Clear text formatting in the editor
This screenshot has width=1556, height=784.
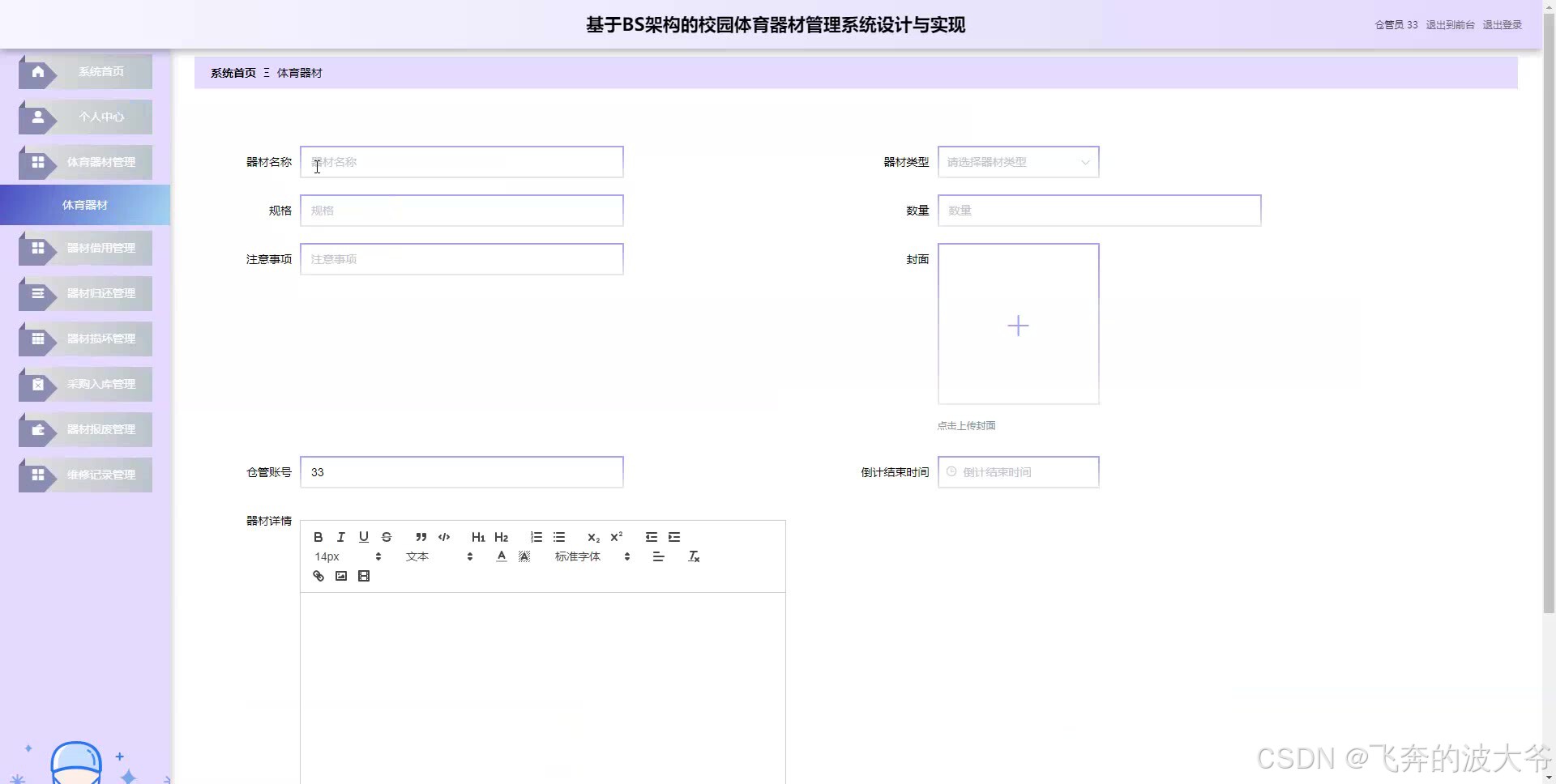(694, 556)
